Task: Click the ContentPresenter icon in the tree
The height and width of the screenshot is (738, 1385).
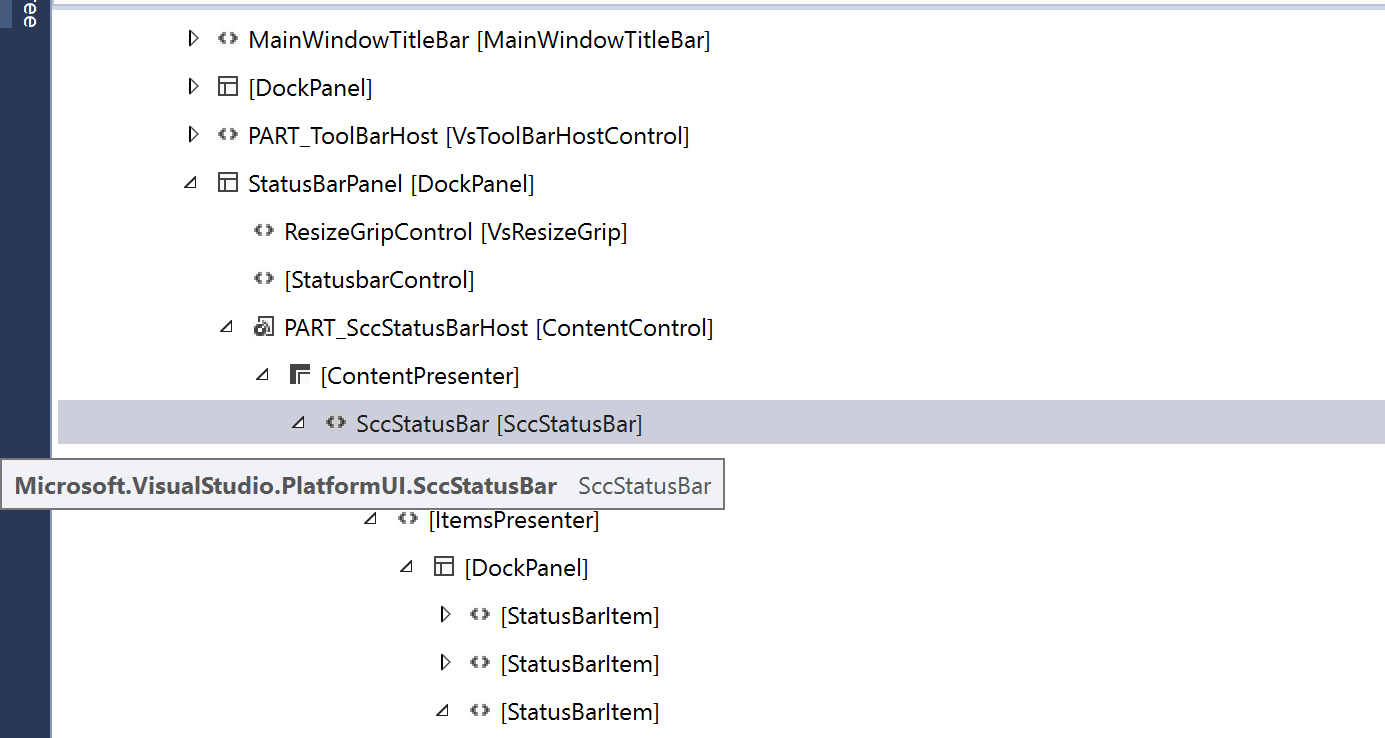Action: (x=299, y=374)
